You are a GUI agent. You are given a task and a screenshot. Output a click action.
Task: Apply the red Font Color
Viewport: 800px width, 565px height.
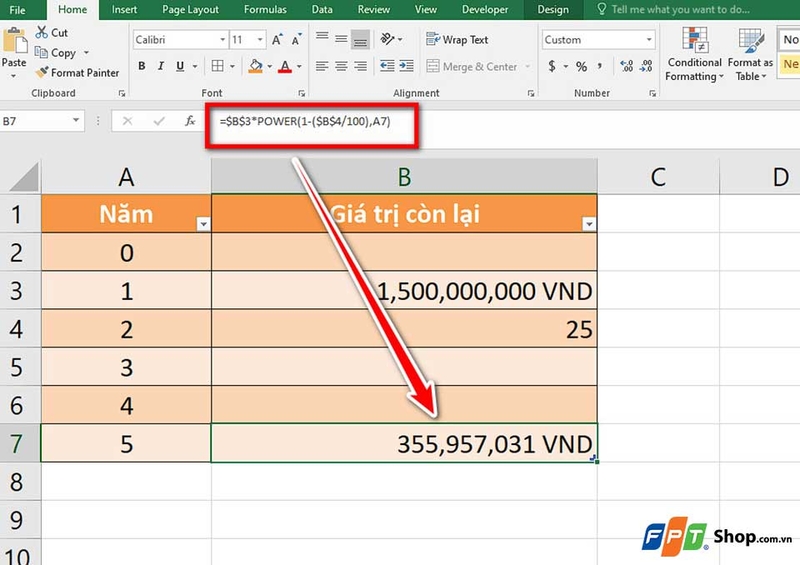(x=285, y=66)
